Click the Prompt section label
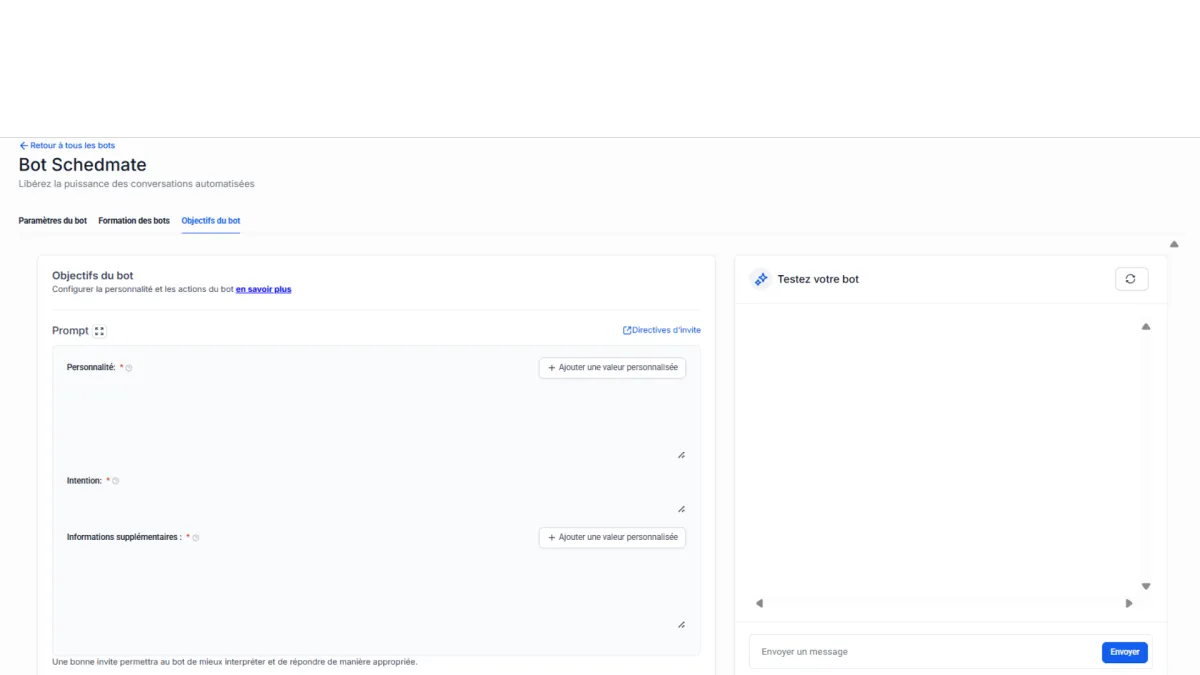Screen dimensions: 1200x675 coord(70,331)
